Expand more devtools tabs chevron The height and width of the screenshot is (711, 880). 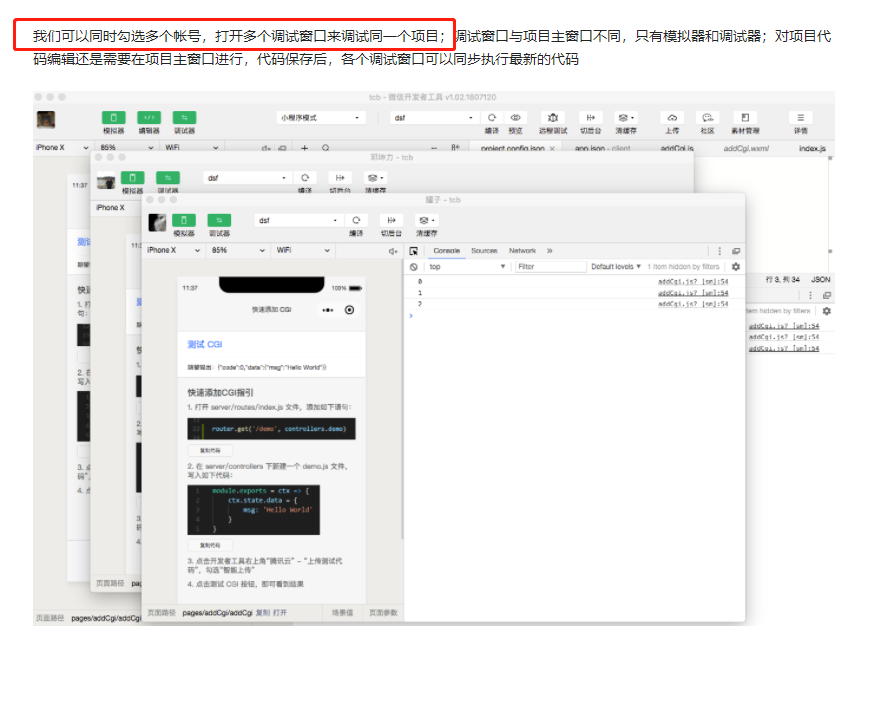[x=549, y=251]
